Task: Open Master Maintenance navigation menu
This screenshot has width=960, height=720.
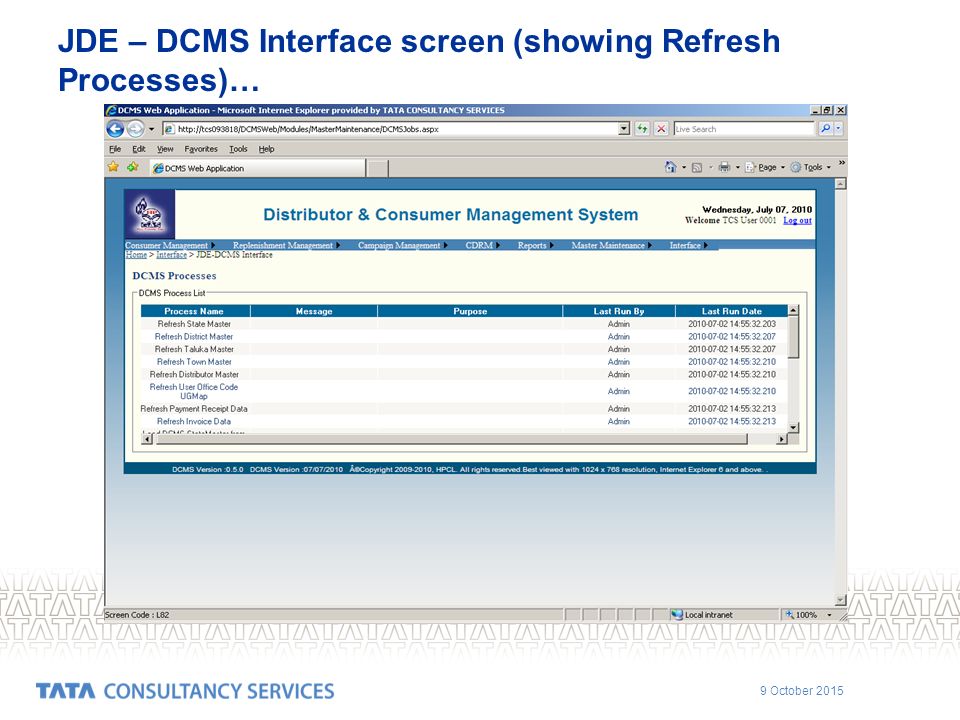Action: coord(611,246)
